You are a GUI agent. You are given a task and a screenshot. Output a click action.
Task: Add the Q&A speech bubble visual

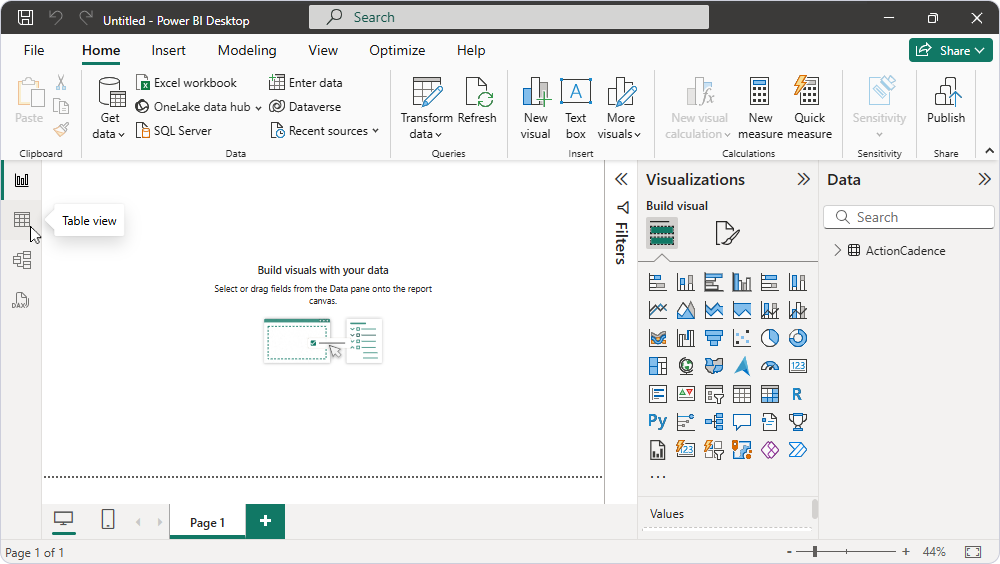pos(742,422)
